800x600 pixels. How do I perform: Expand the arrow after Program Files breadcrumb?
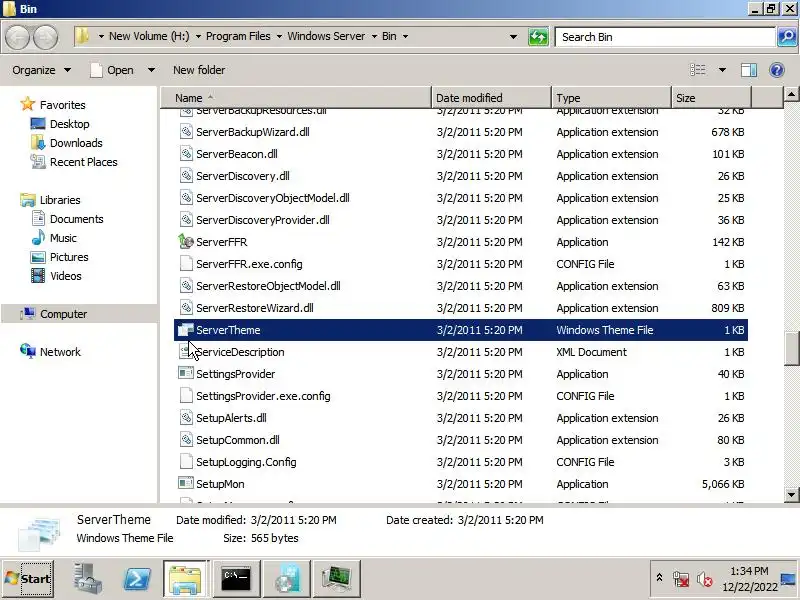point(279,36)
